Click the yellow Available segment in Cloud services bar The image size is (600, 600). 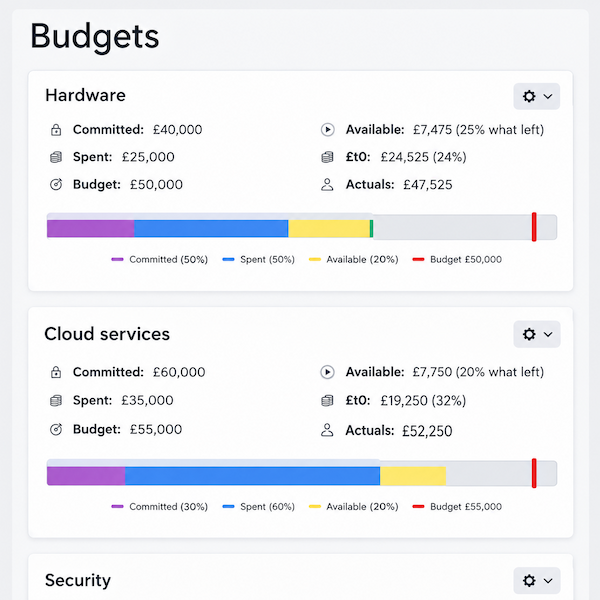click(x=413, y=476)
